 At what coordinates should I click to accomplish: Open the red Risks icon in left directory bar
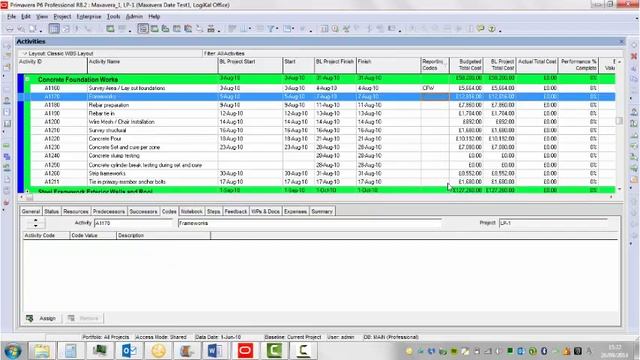pyautogui.click(x=7, y=202)
